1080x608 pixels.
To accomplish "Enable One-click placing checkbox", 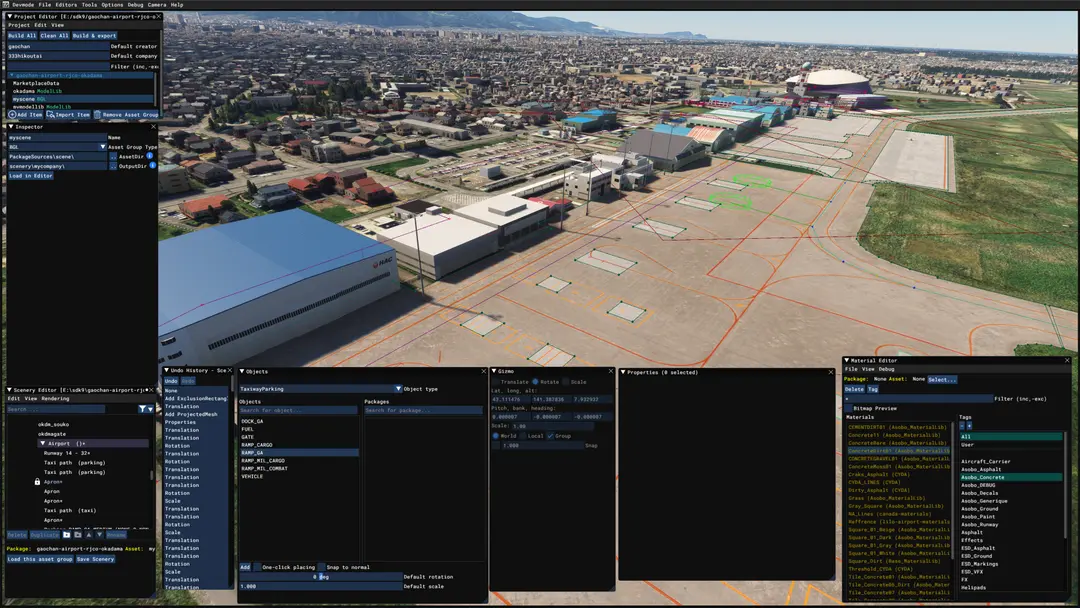I will pyautogui.click(x=257, y=567).
